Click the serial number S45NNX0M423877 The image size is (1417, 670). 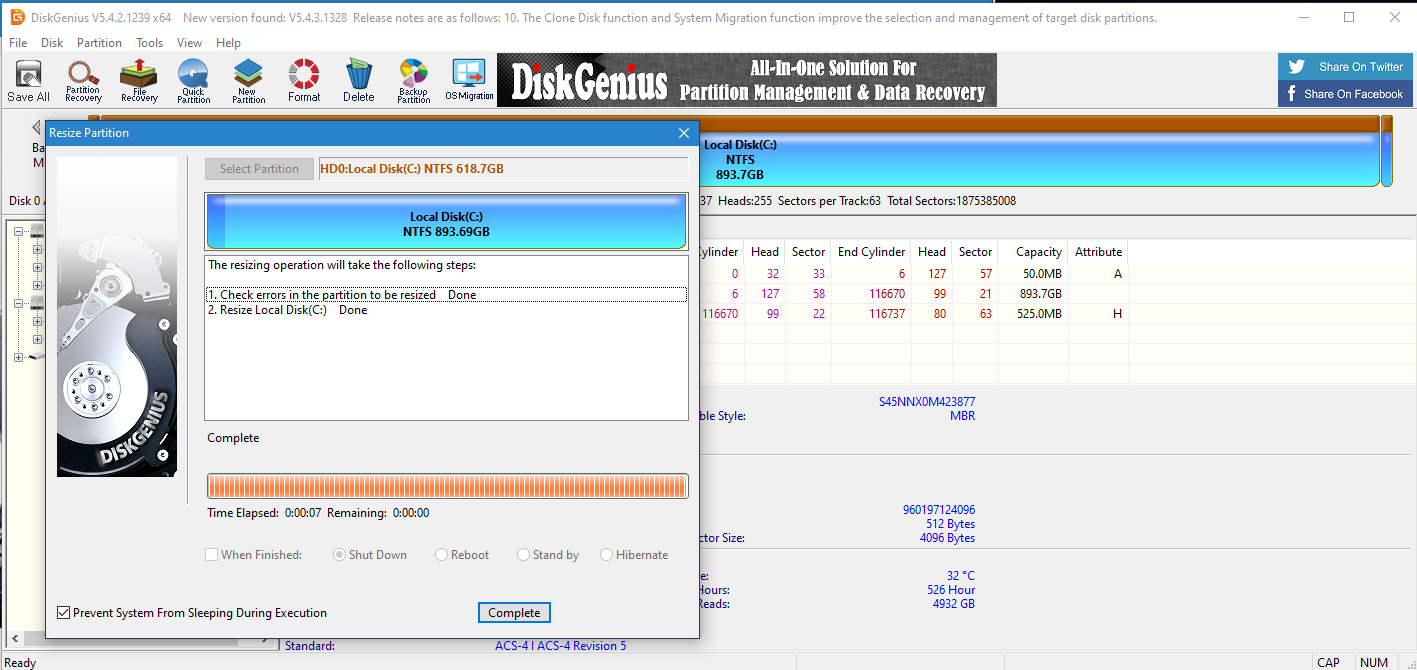pos(927,402)
